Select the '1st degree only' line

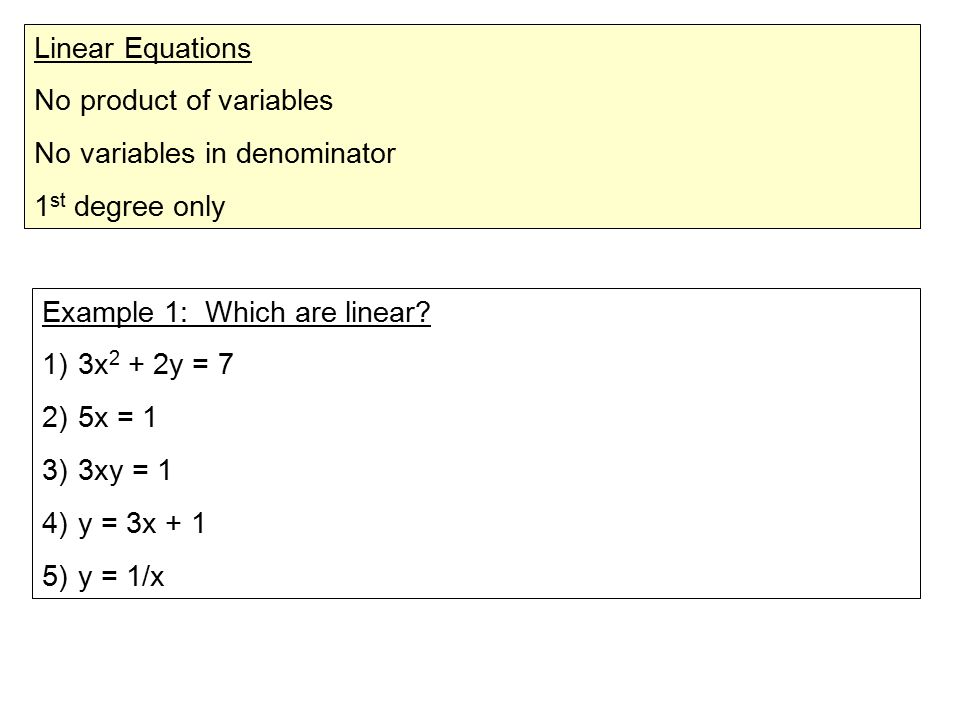(x=130, y=206)
